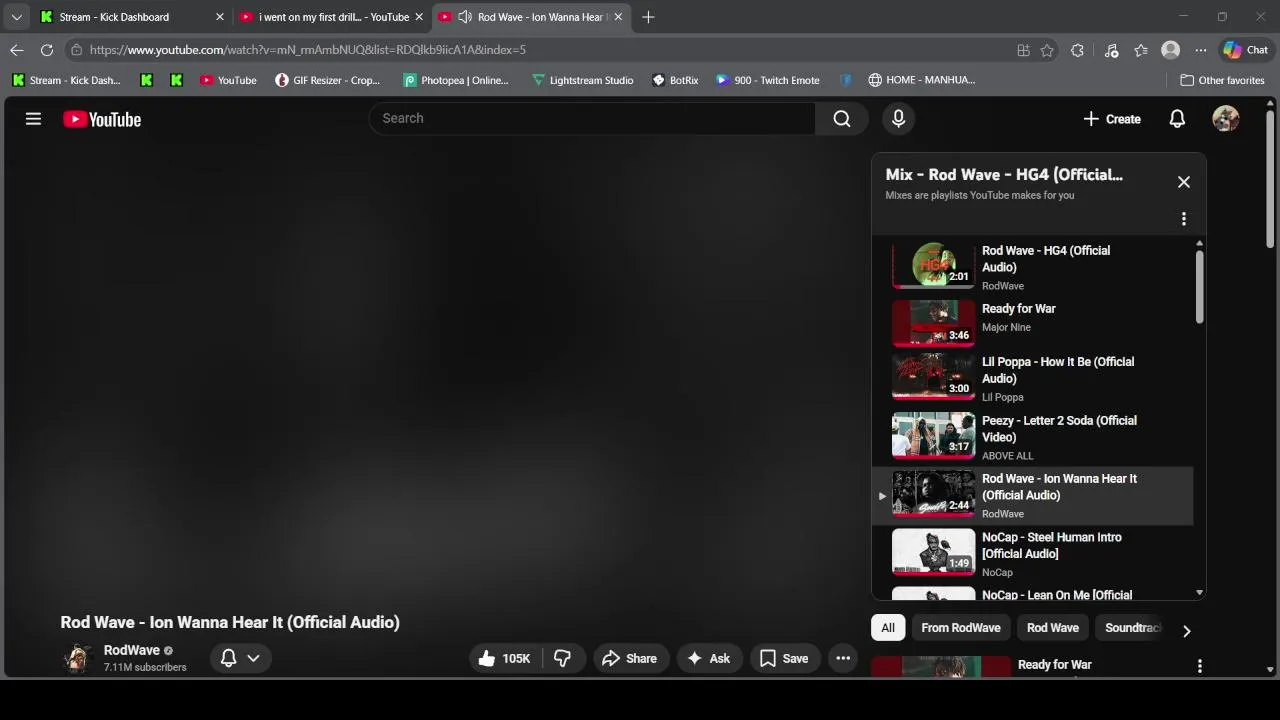Open more actions menu under video
The image size is (1280, 720).
click(843, 658)
